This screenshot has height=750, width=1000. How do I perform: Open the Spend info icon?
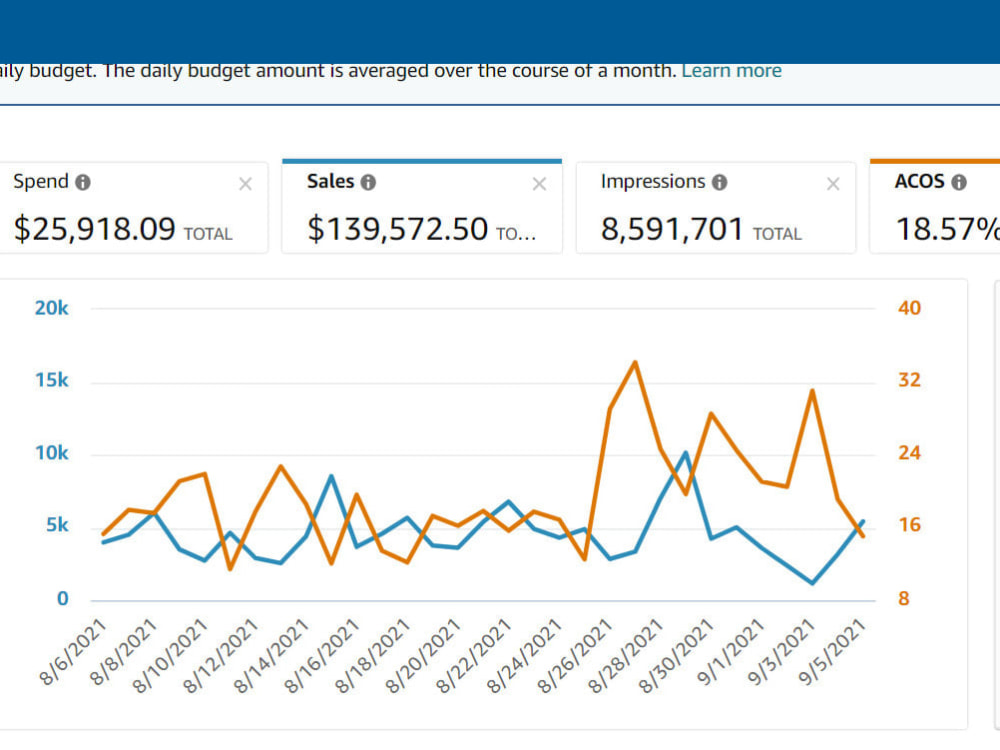click(83, 182)
